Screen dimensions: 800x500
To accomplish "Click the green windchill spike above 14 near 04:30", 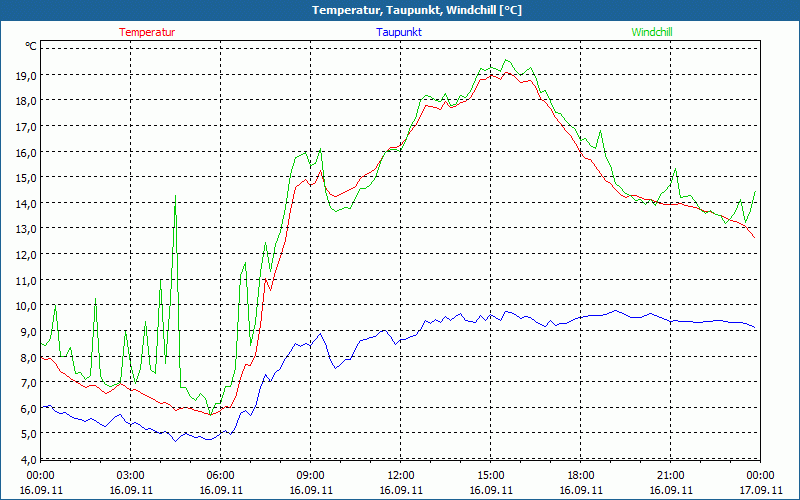I will (x=176, y=196).
